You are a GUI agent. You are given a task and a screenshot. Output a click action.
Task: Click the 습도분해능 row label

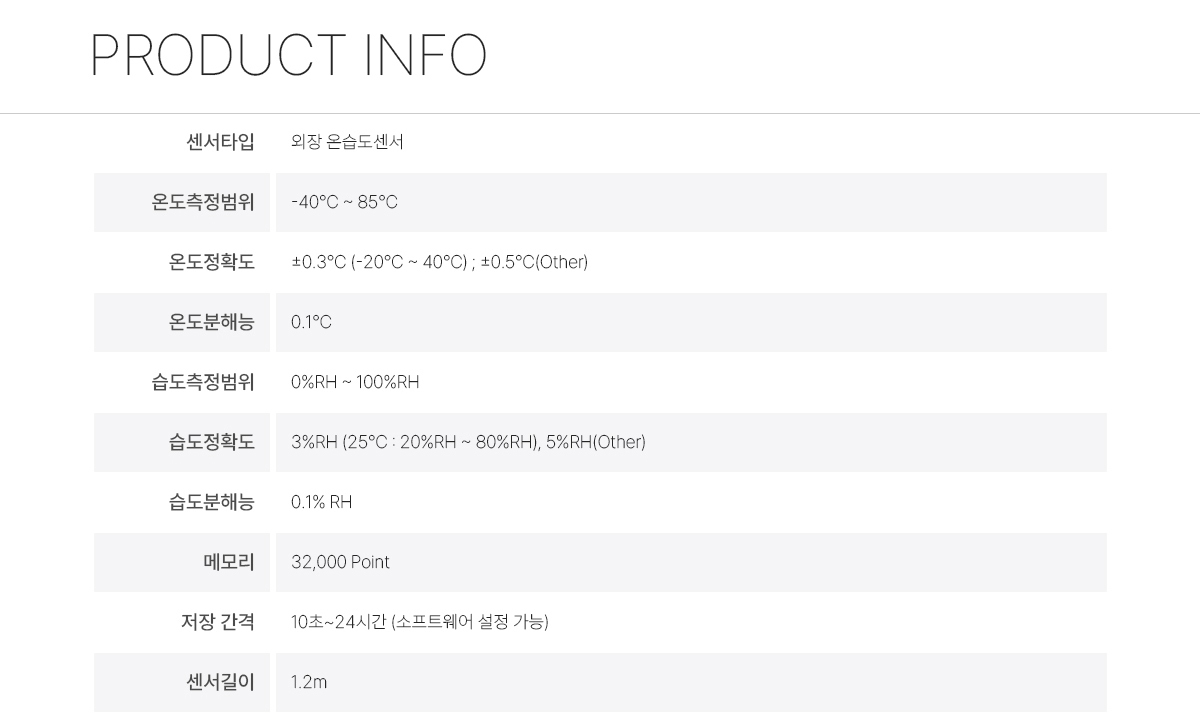[211, 502]
